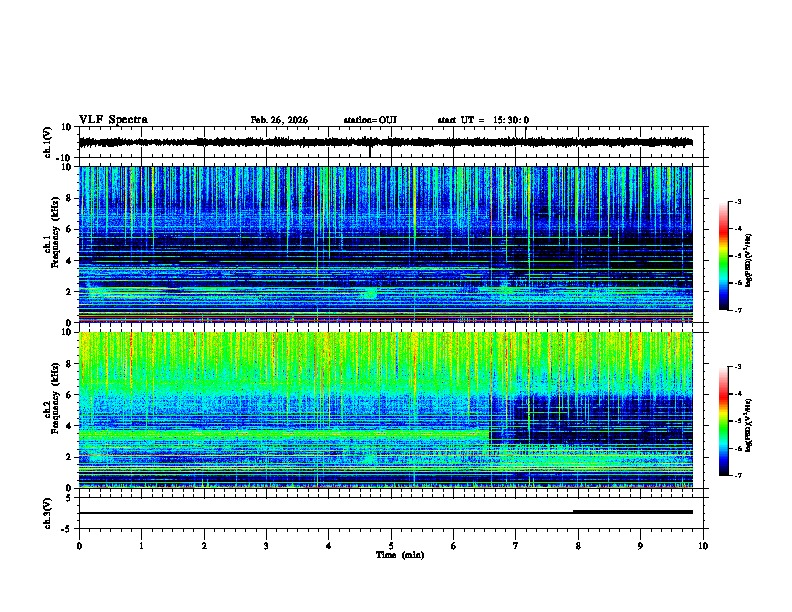The height and width of the screenshot is (612, 792).
Task: Click time axis tick label "1"
Action: (141, 546)
